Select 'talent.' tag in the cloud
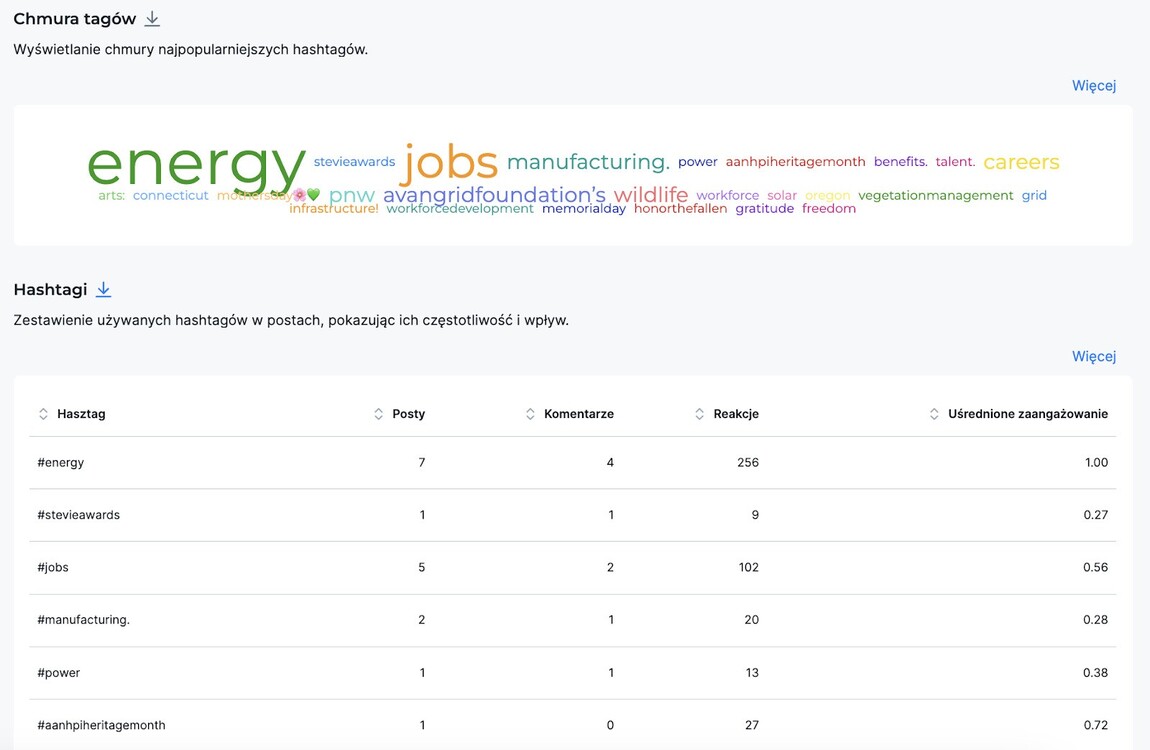 pyautogui.click(x=955, y=162)
